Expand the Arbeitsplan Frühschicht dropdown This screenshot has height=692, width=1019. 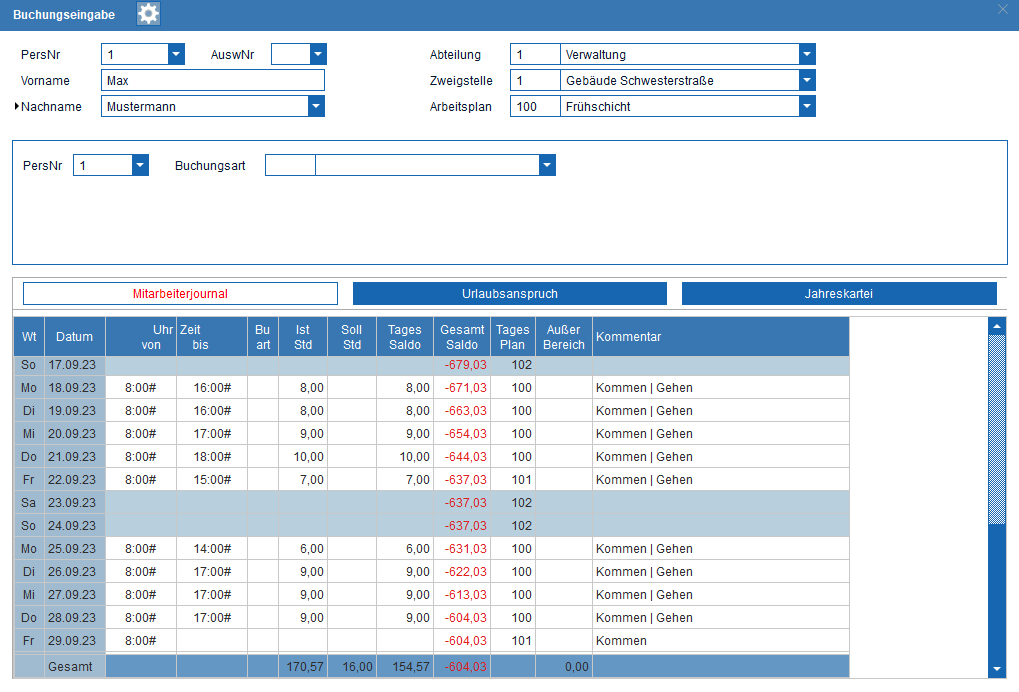pos(806,106)
